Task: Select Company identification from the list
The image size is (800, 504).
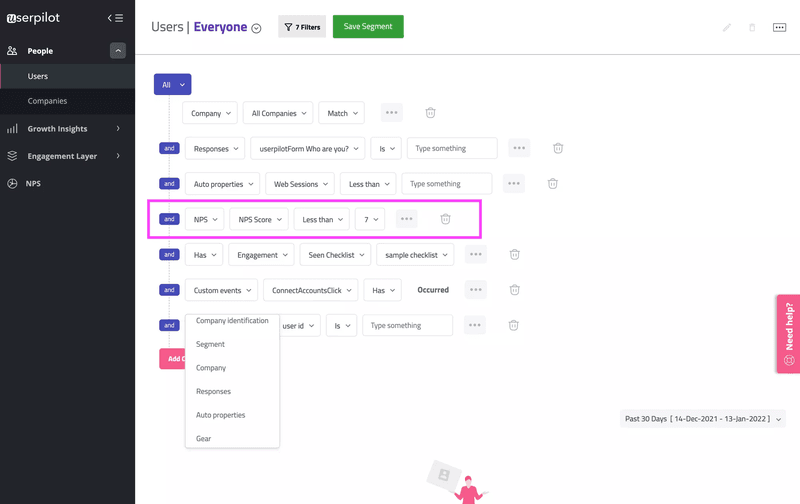Action: tap(232, 321)
